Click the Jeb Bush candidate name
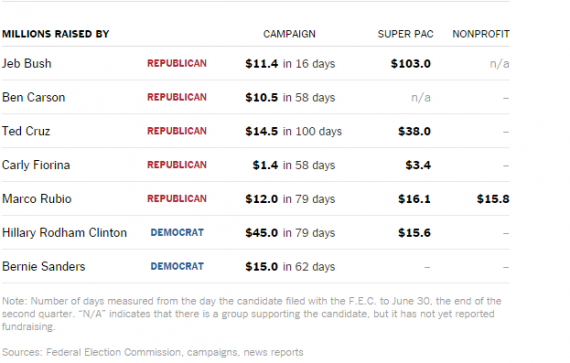This screenshot has height=363, width=570. (27, 64)
